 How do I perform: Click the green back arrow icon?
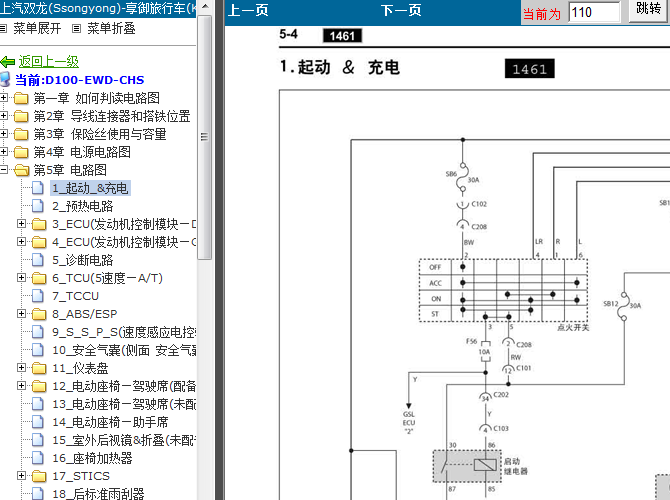(7, 62)
